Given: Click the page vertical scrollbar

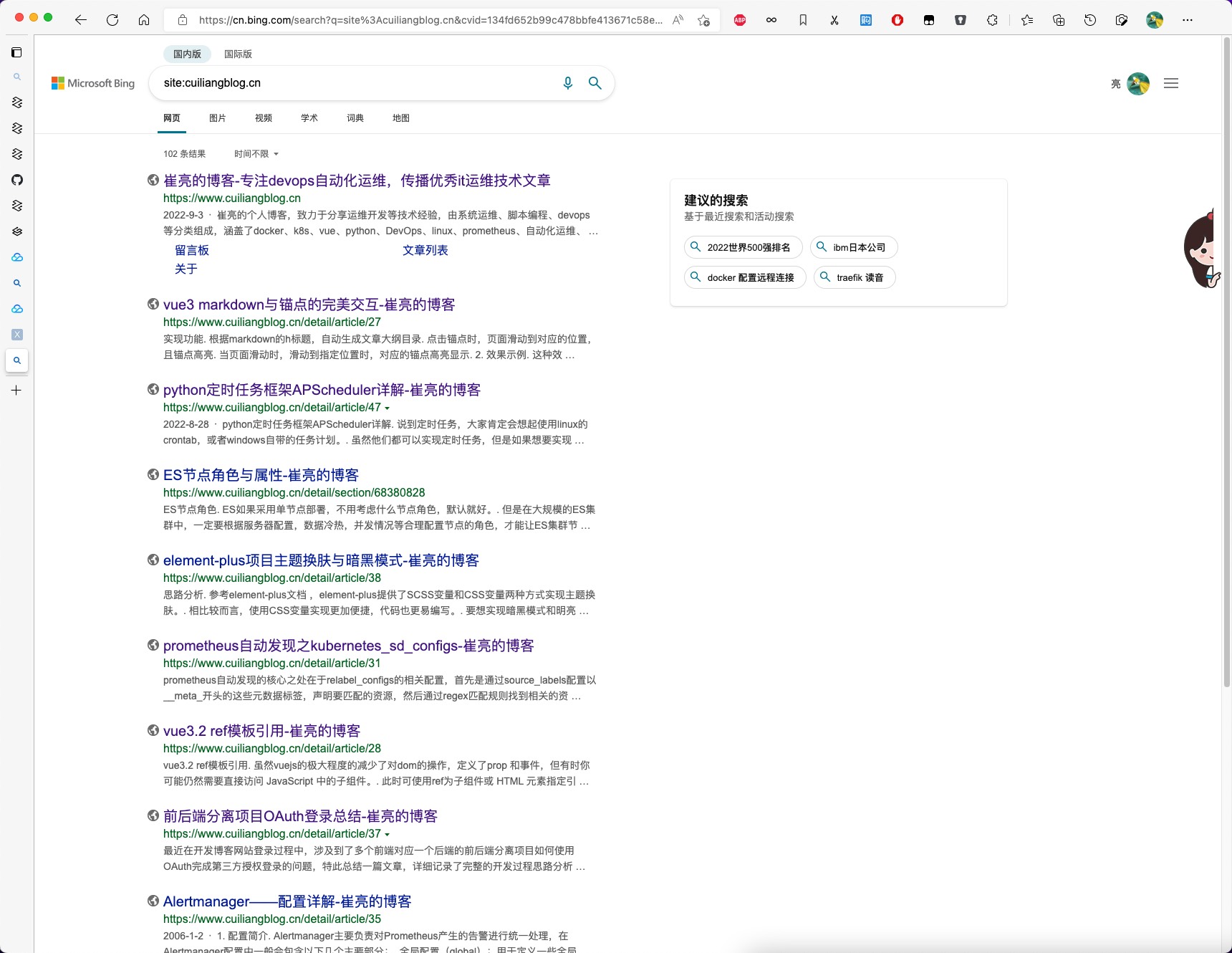Looking at the screenshot, I should [x=1226, y=362].
